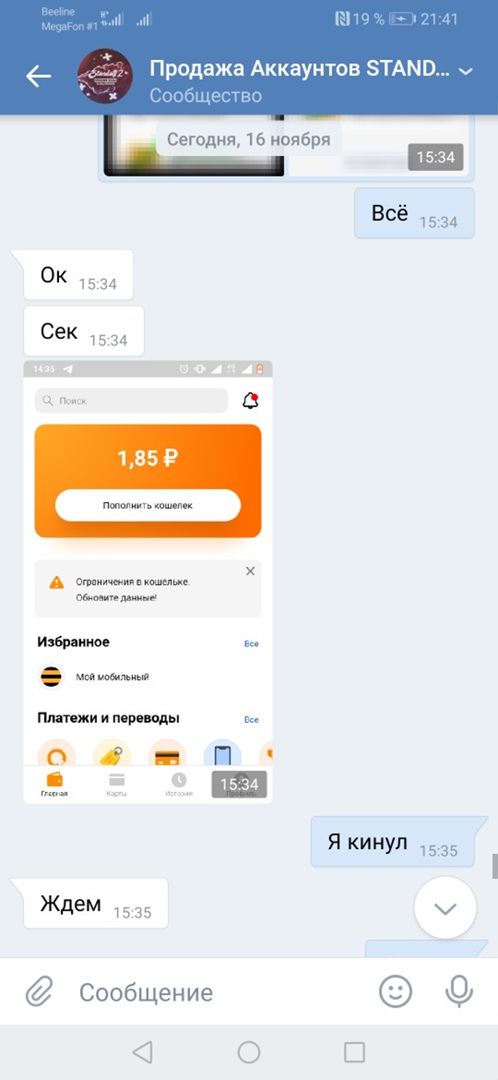This screenshot has height=1080, width=498.
Task: Select the 'Я кинул' message bubble
Action: [393, 842]
